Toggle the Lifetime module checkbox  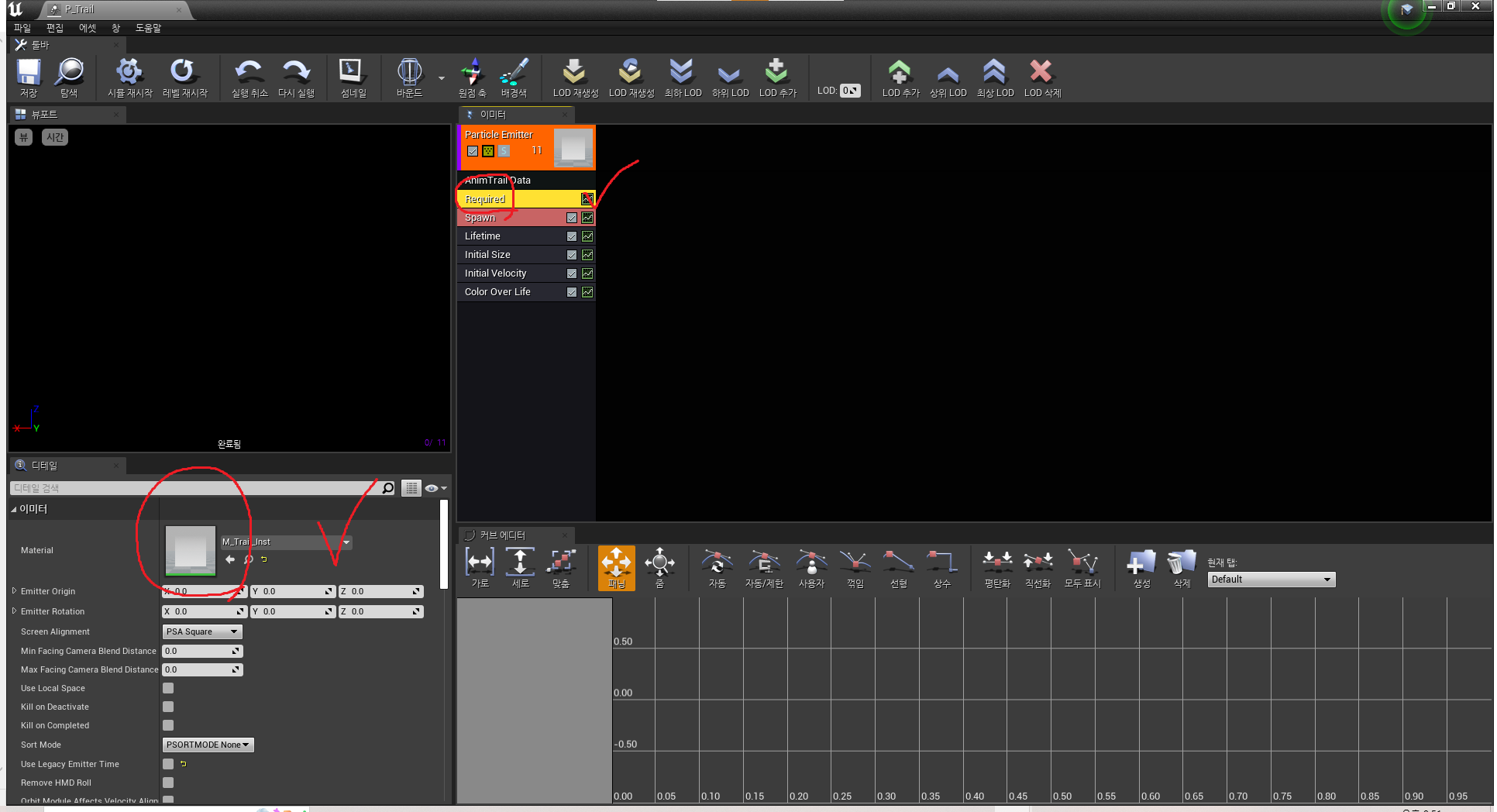click(572, 236)
